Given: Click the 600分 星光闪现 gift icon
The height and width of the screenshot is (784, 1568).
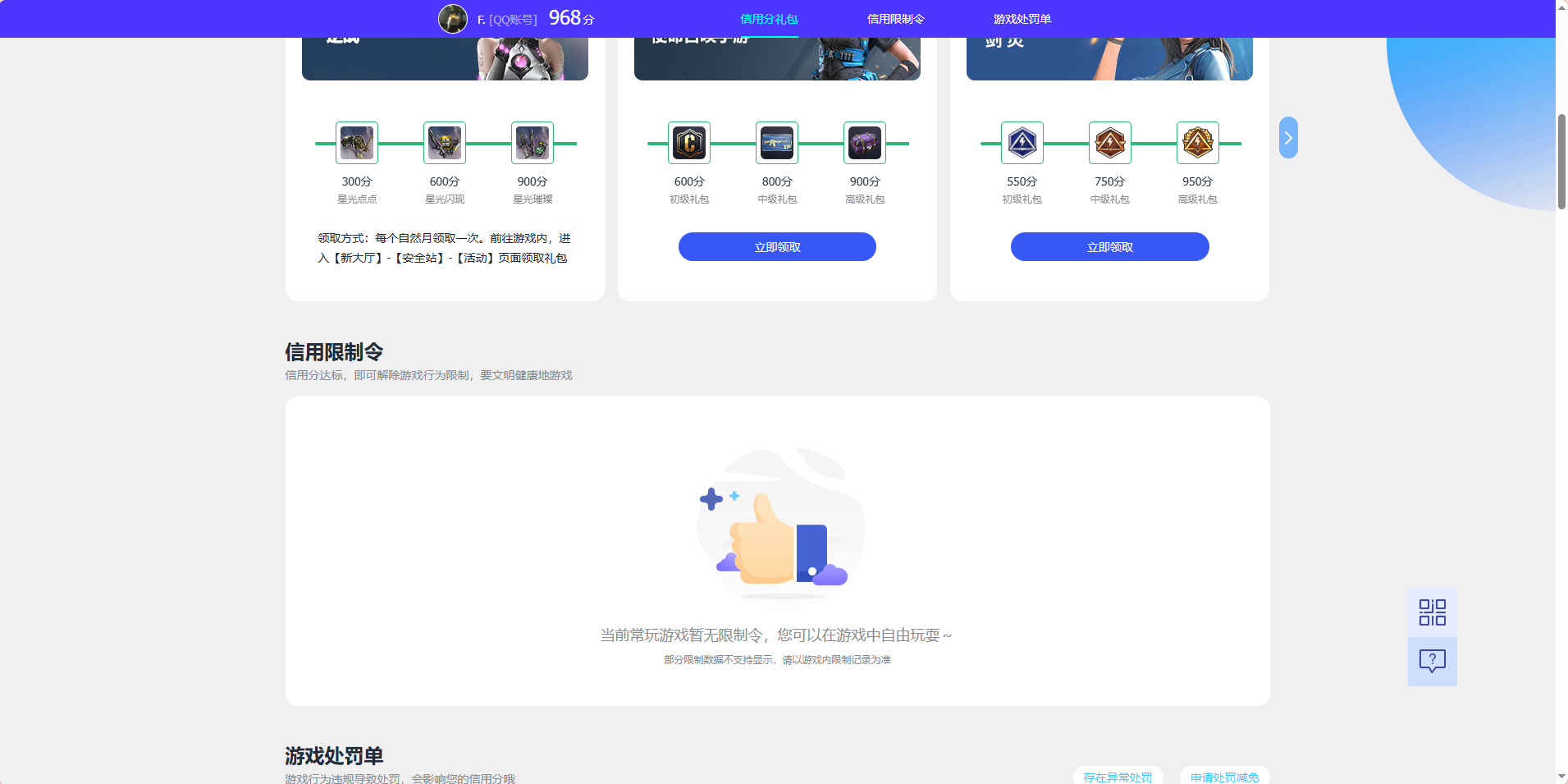Looking at the screenshot, I should point(444,143).
